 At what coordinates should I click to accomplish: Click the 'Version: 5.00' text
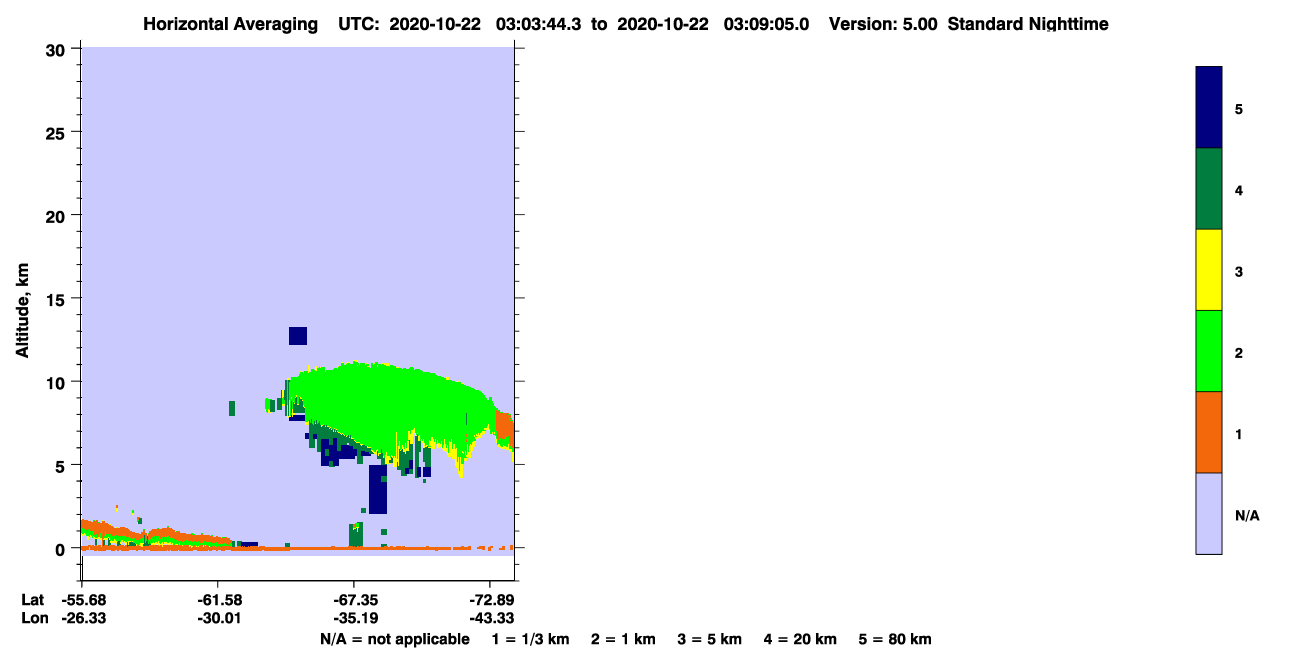883,24
